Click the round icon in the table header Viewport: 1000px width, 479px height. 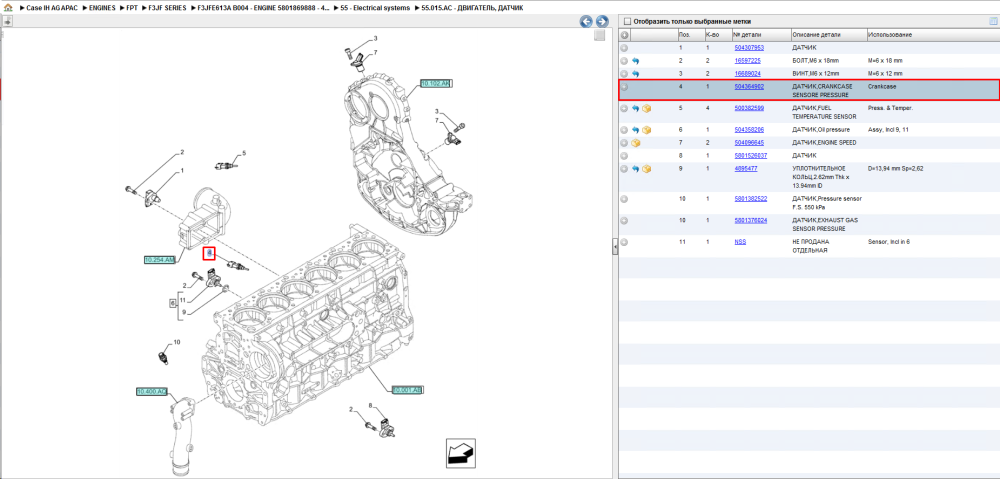[624, 34]
